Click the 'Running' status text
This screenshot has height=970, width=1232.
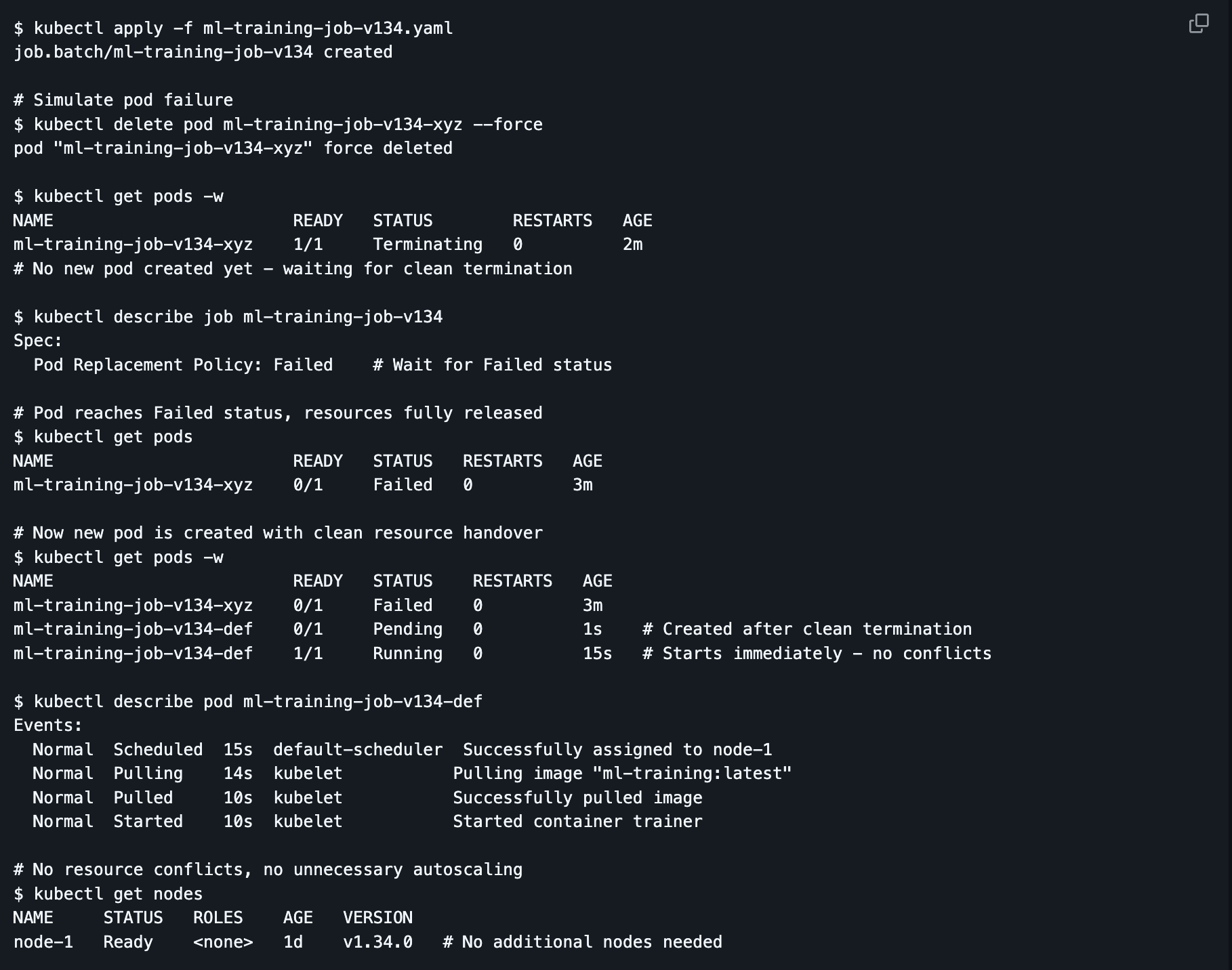pos(407,654)
